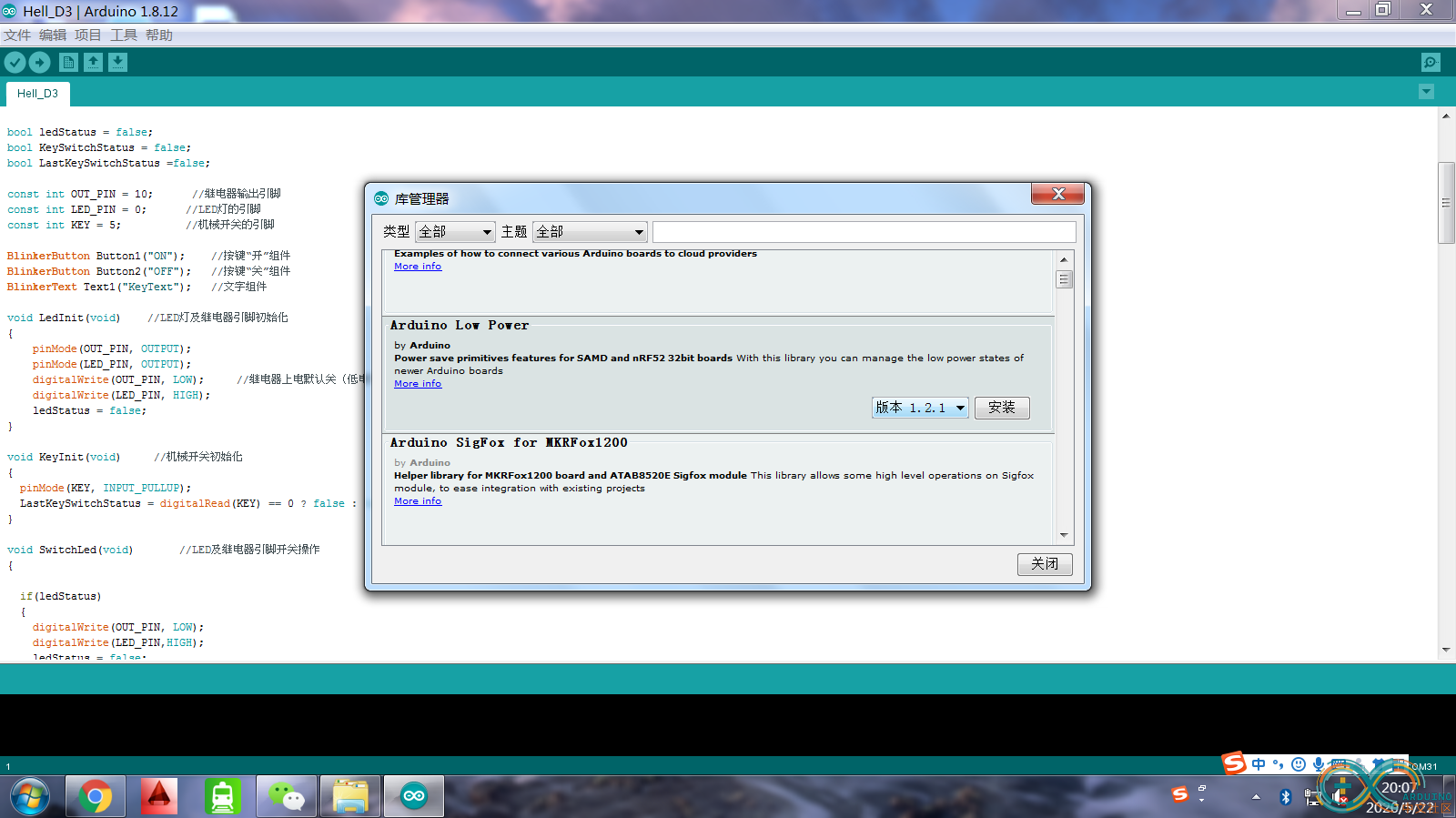Image resolution: width=1456 pixels, height=818 pixels.
Task: Click the library list scrollbar thumb
Action: coord(1064,279)
